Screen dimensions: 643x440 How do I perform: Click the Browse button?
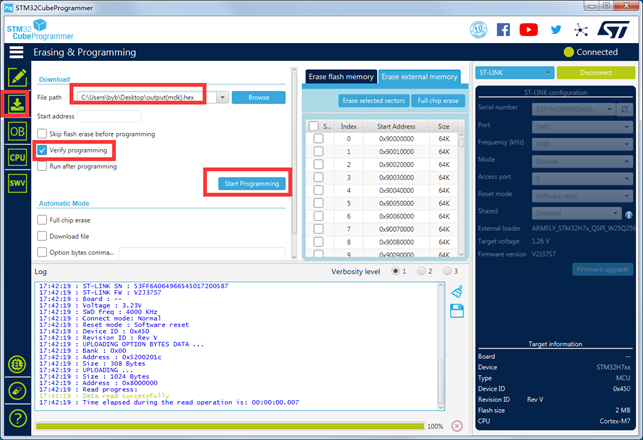pos(259,98)
